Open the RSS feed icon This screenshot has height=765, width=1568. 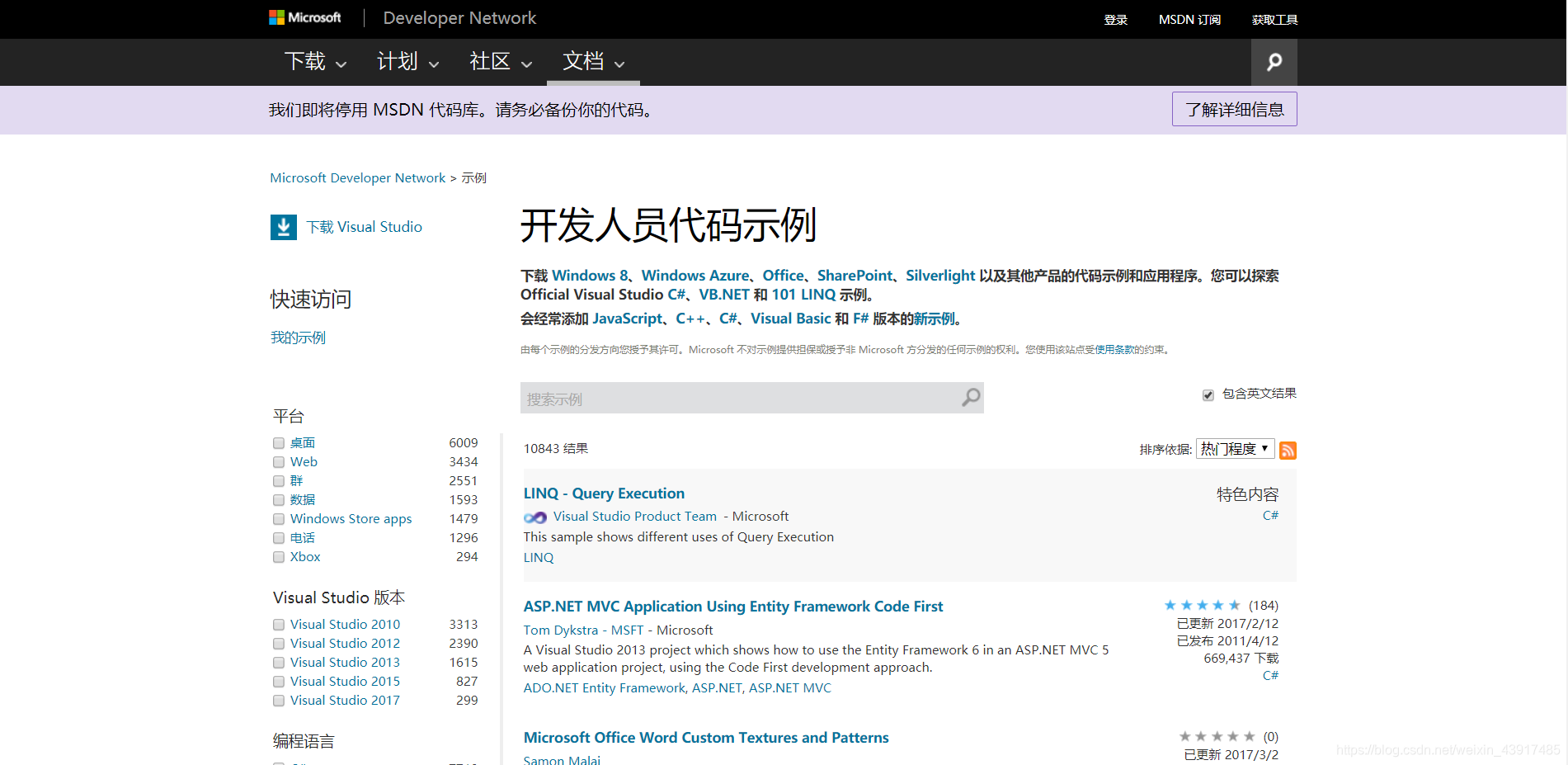coord(1288,450)
